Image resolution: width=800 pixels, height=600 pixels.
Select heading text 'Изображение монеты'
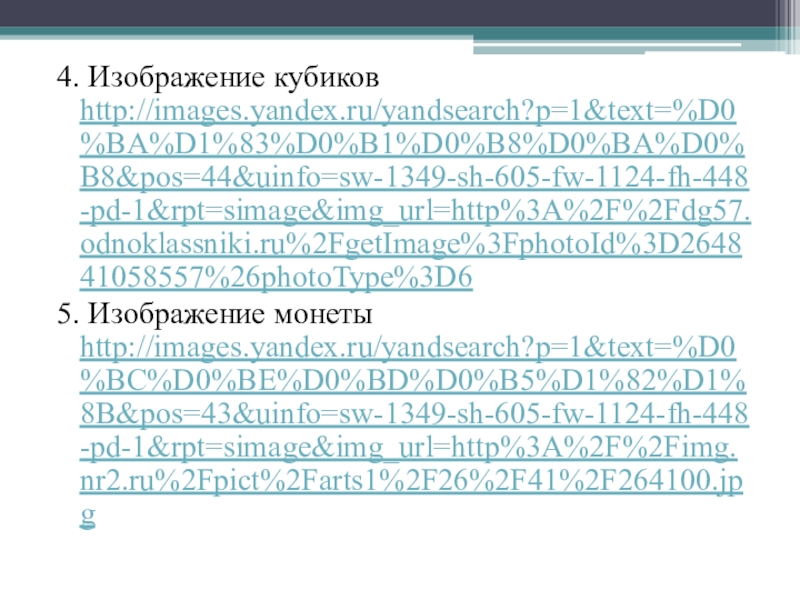[230, 314]
